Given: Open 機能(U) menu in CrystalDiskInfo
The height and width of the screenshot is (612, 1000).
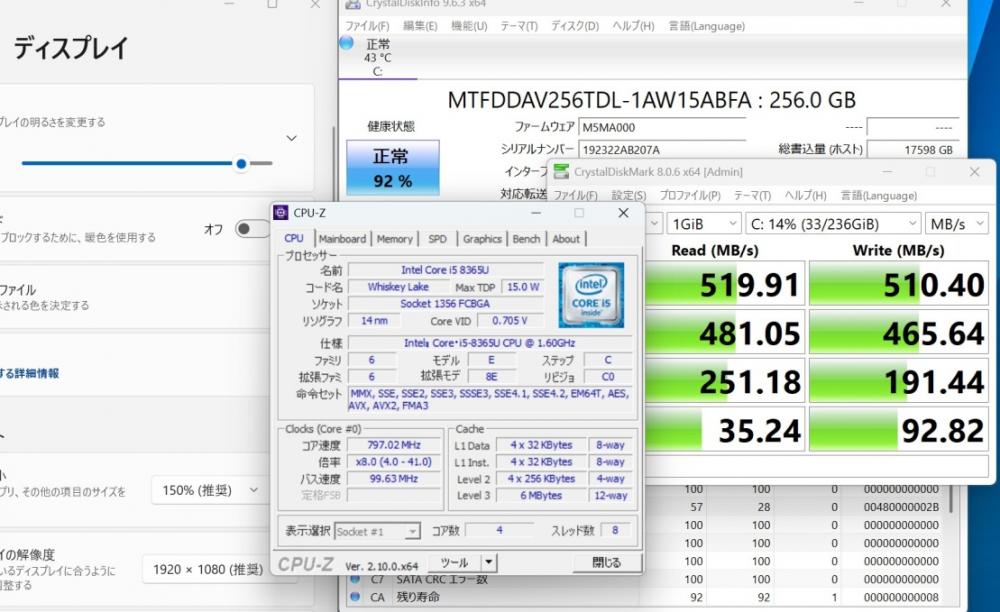Looking at the screenshot, I should tap(469, 26).
